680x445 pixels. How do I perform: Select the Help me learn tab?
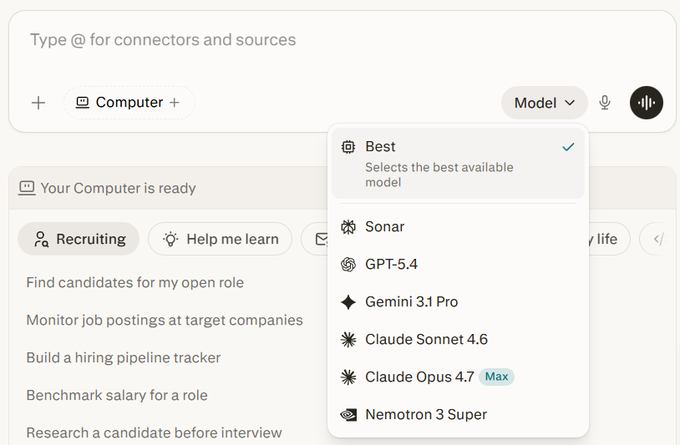coord(220,239)
